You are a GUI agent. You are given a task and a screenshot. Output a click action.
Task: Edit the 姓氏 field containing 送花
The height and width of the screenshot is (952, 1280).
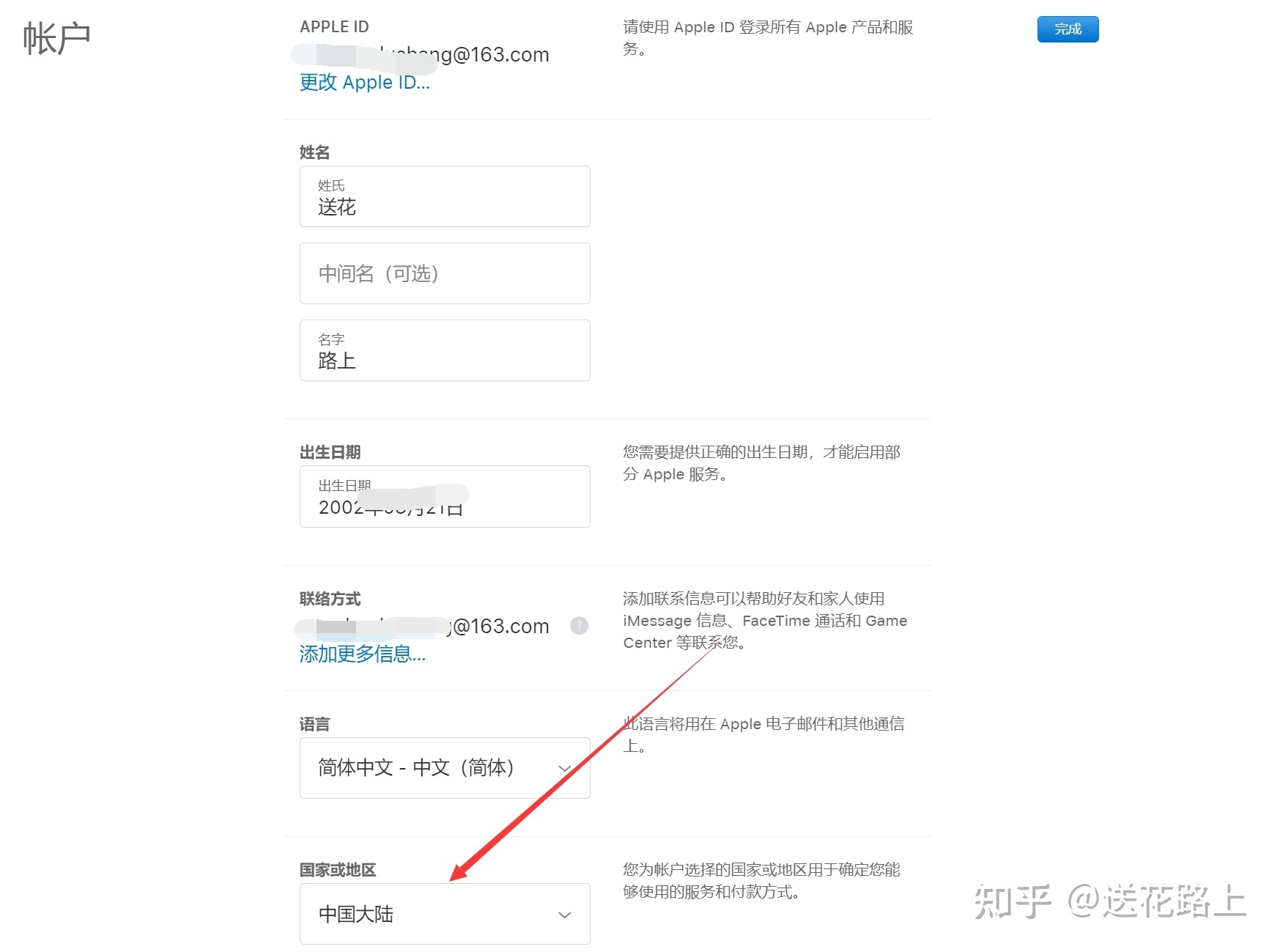click(445, 196)
